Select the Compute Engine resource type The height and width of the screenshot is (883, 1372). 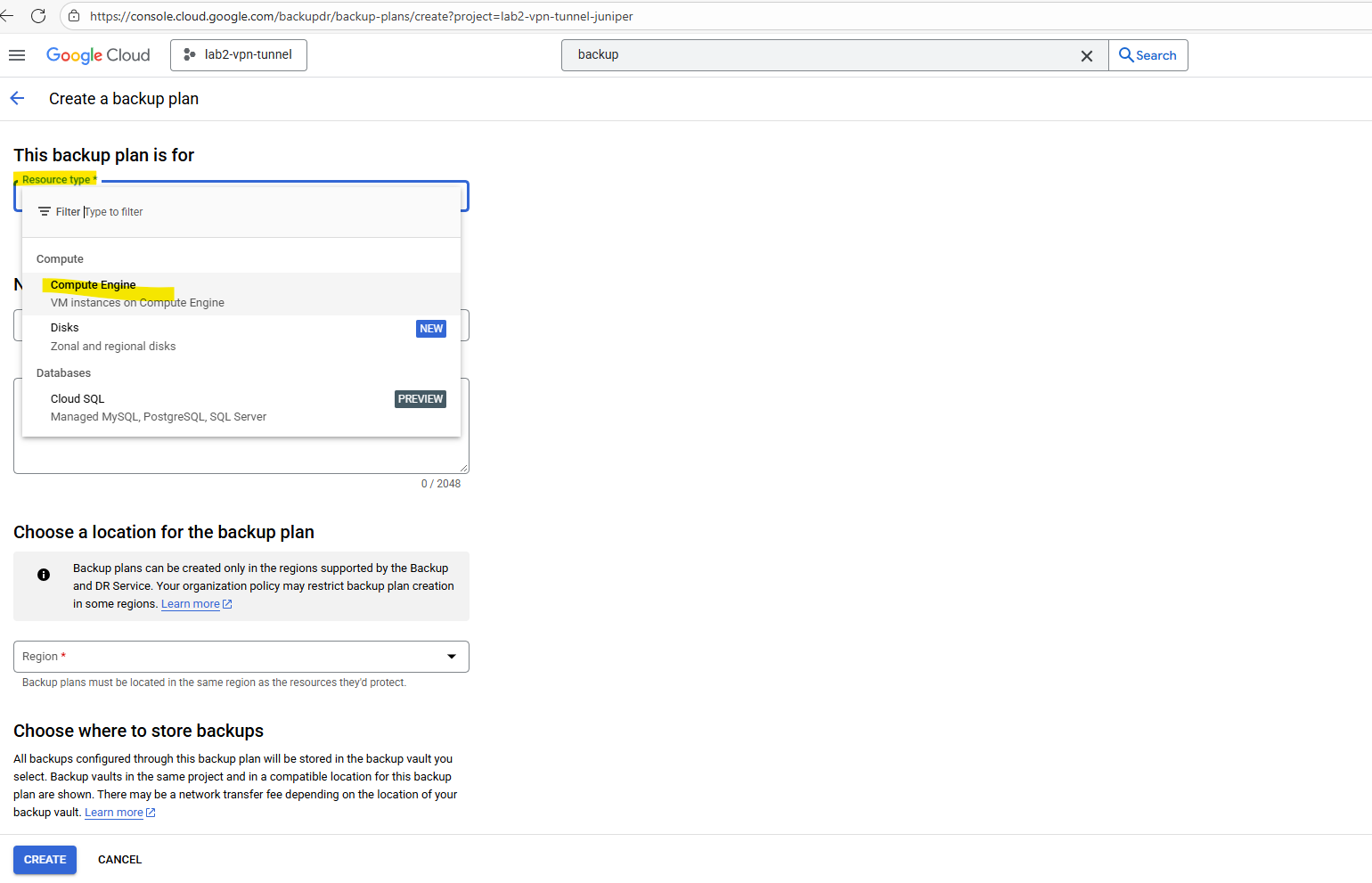[x=241, y=294]
